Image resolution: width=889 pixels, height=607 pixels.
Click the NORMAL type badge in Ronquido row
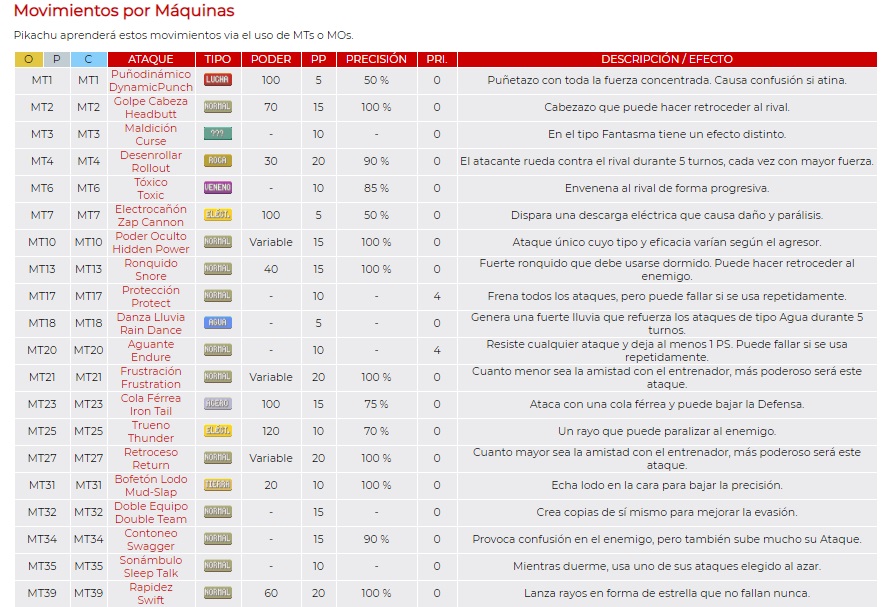[218, 269]
